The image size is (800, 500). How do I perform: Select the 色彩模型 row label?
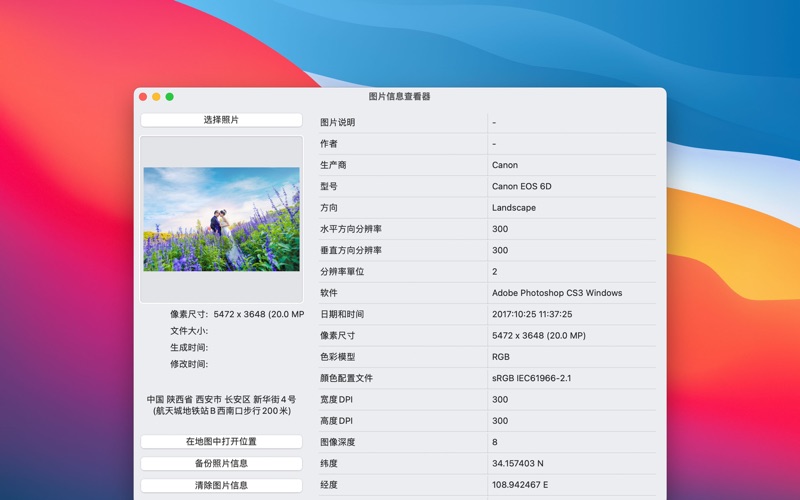tap(337, 357)
